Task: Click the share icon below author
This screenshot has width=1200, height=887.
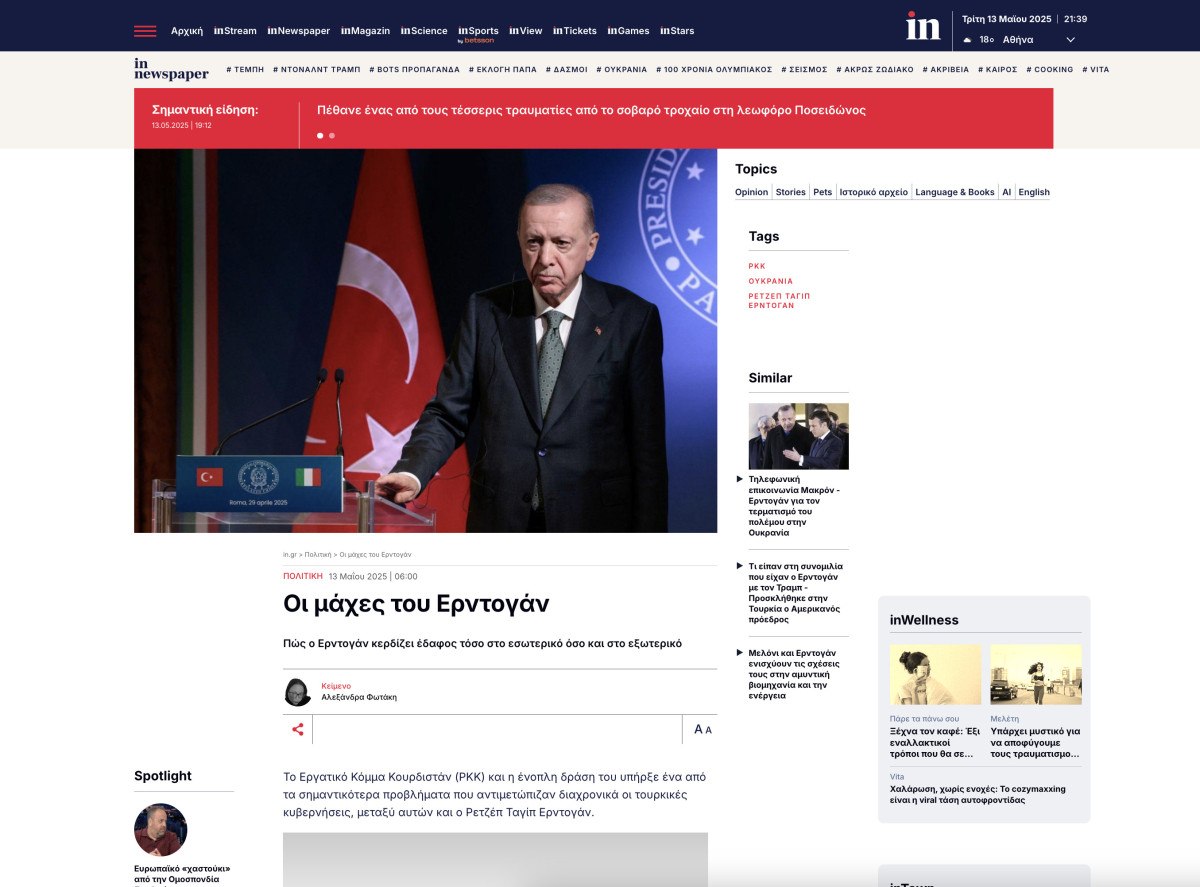Action: 297,729
